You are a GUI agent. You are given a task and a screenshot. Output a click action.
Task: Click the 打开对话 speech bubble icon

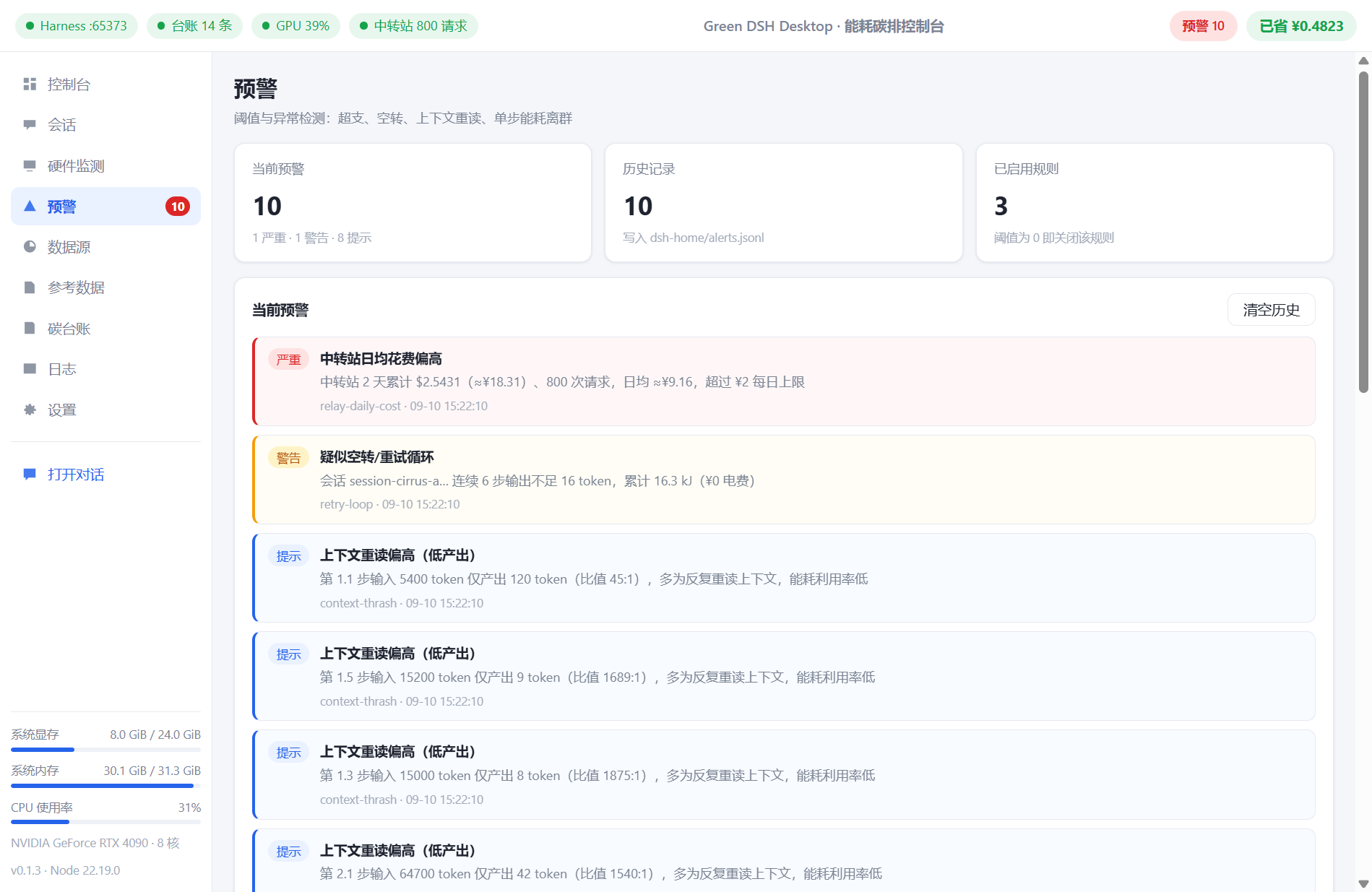click(30, 475)
